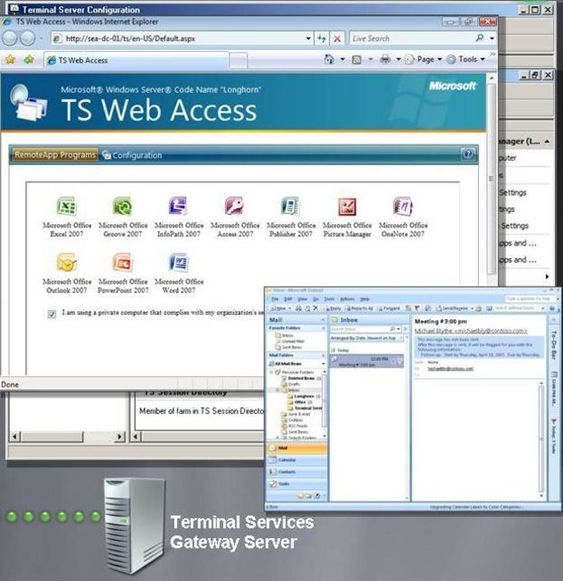Open Microsoft Office Access 2007 icon

coord(235,217)
